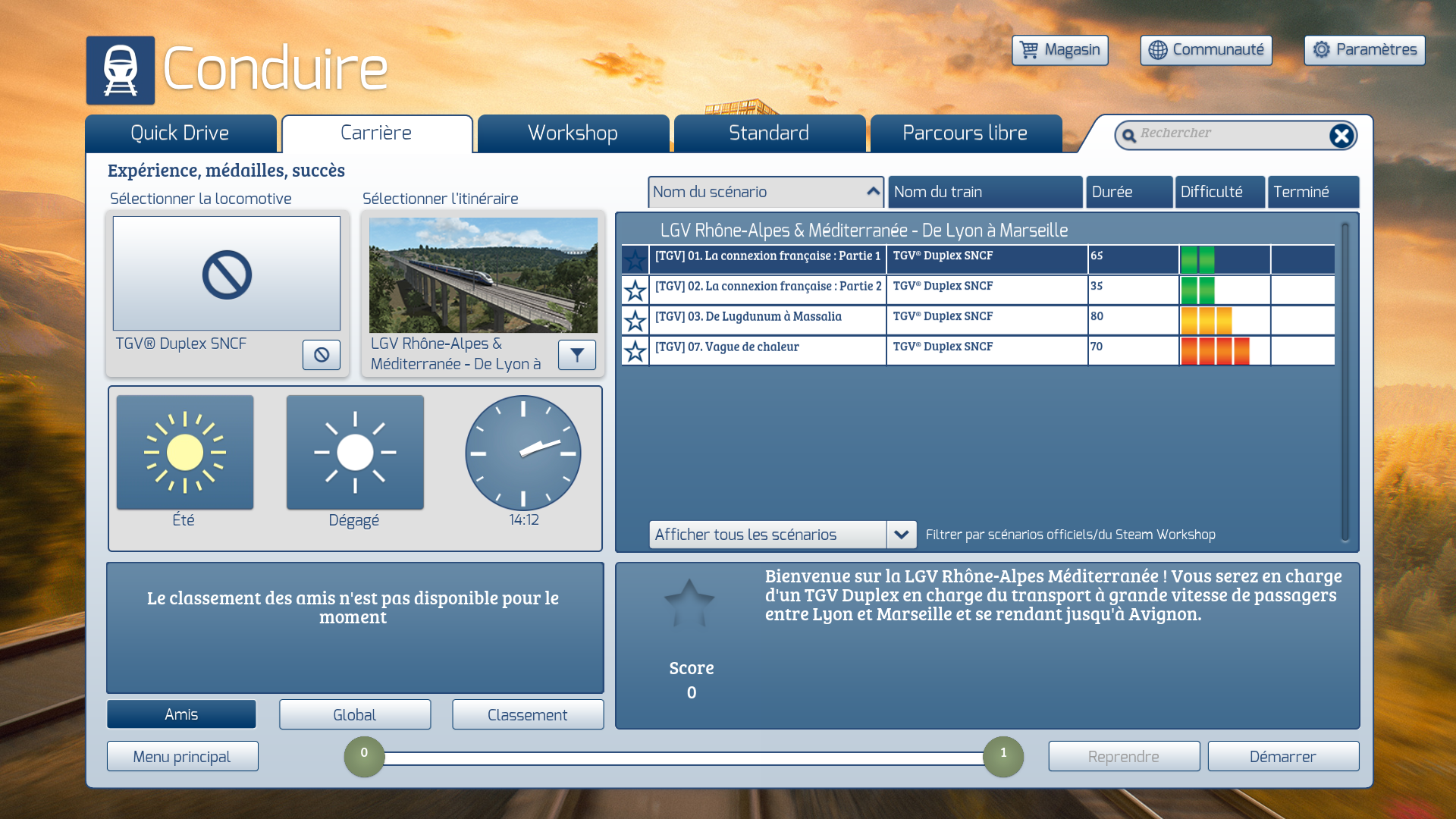Click the green difficulty bars of Partie 2
This screenshot has height=819, width=1456.
(1197, 290)
